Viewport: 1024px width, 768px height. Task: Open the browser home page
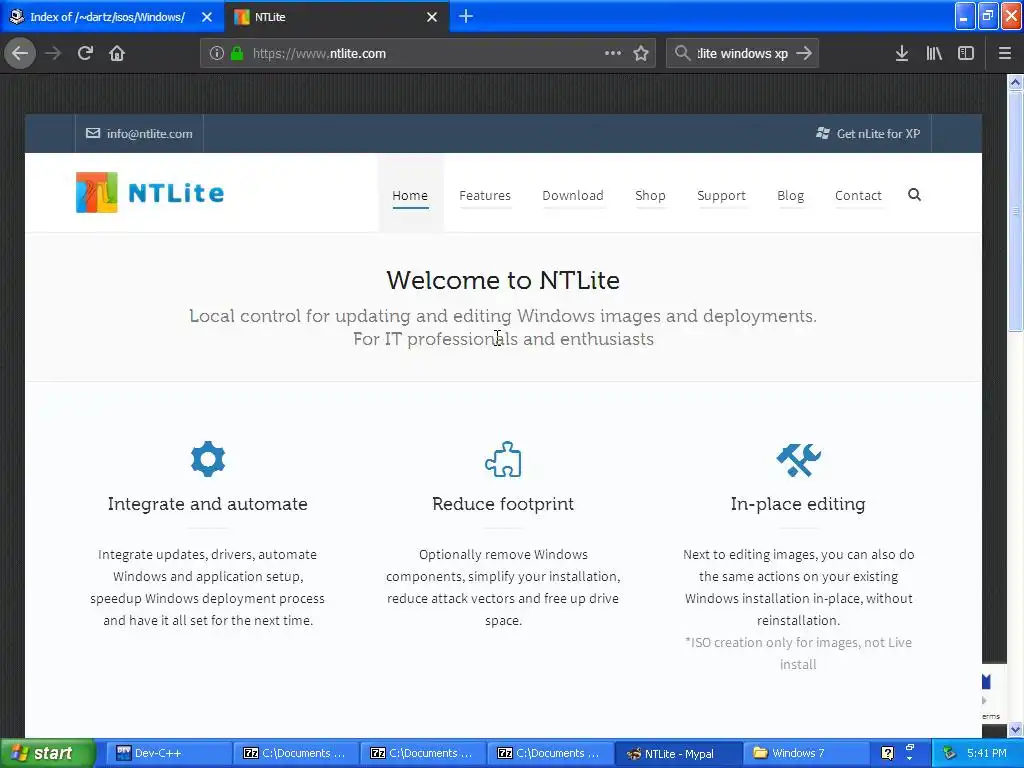pos(117,53)
